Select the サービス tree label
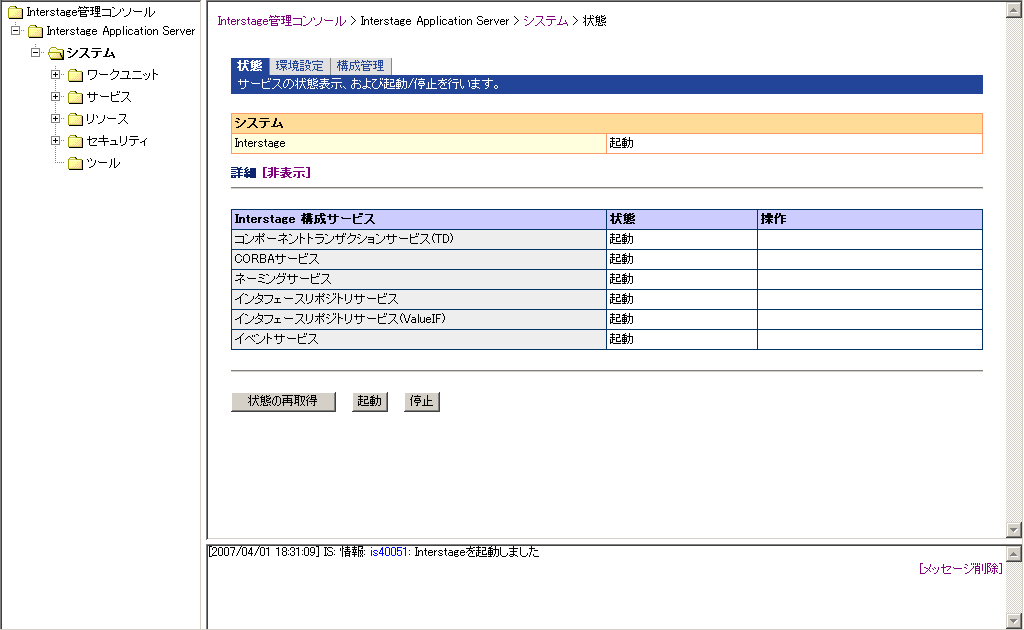1024x630 pixels. (109, 97)
